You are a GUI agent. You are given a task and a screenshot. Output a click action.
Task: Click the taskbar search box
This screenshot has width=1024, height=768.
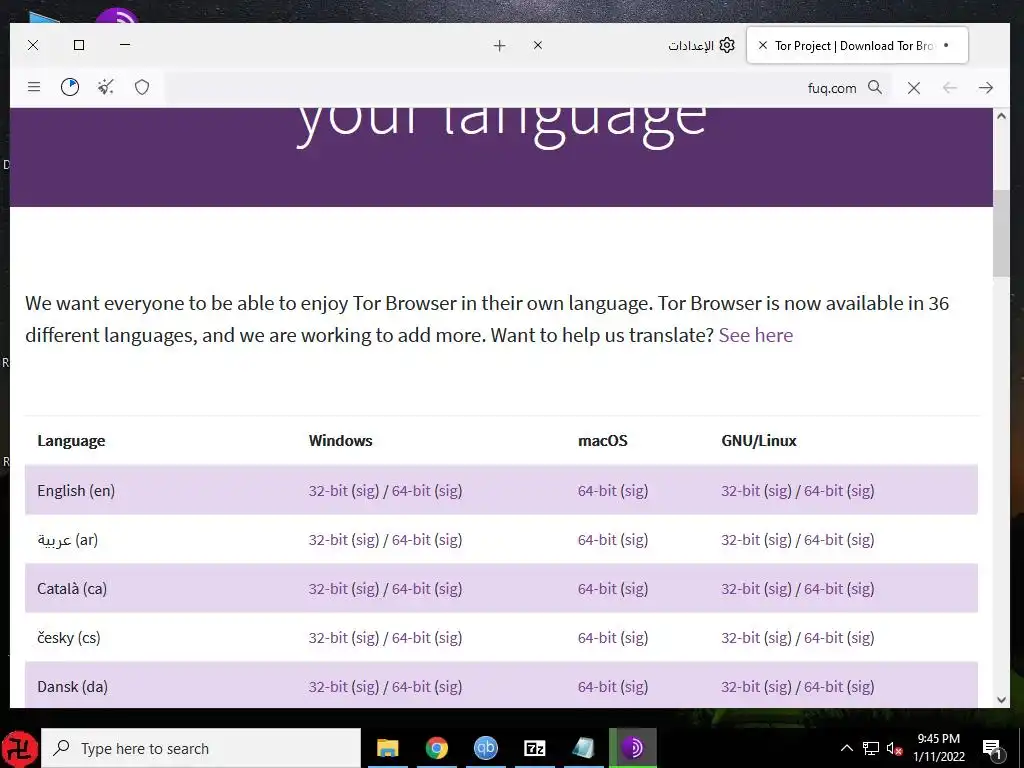201,748
